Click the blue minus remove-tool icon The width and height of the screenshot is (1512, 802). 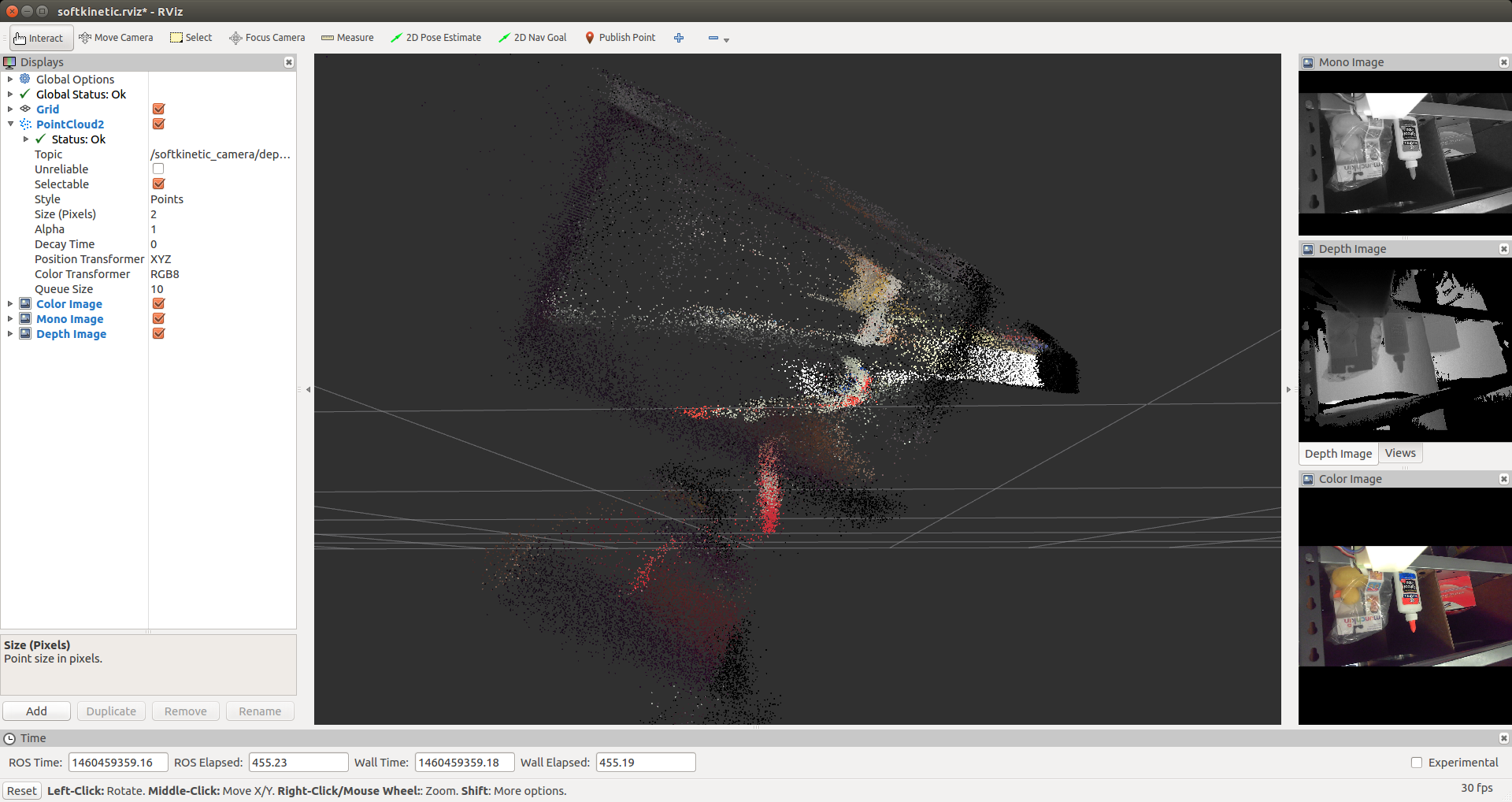[x=713, y=38]
